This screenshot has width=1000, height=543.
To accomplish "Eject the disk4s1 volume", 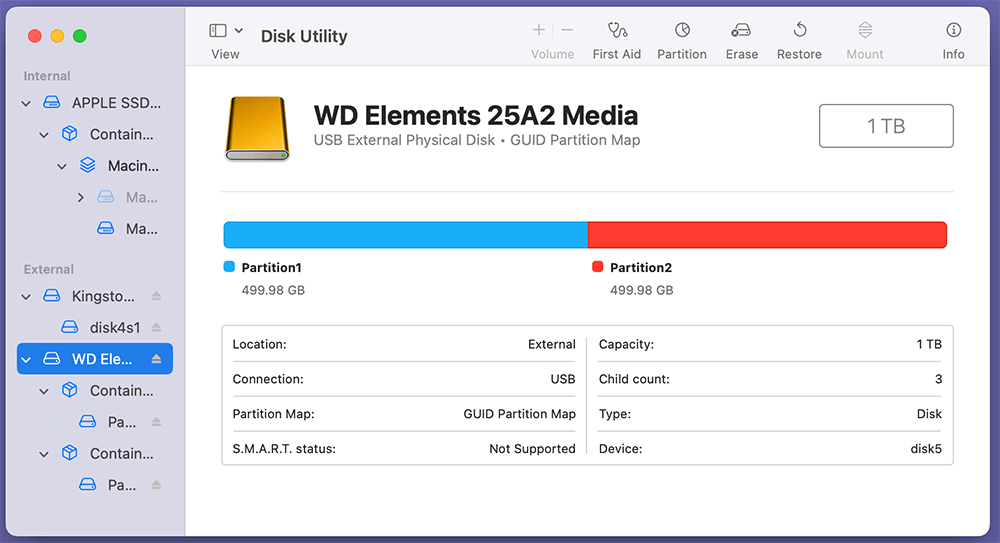I will pyautogui.click(x=156, y=327).
